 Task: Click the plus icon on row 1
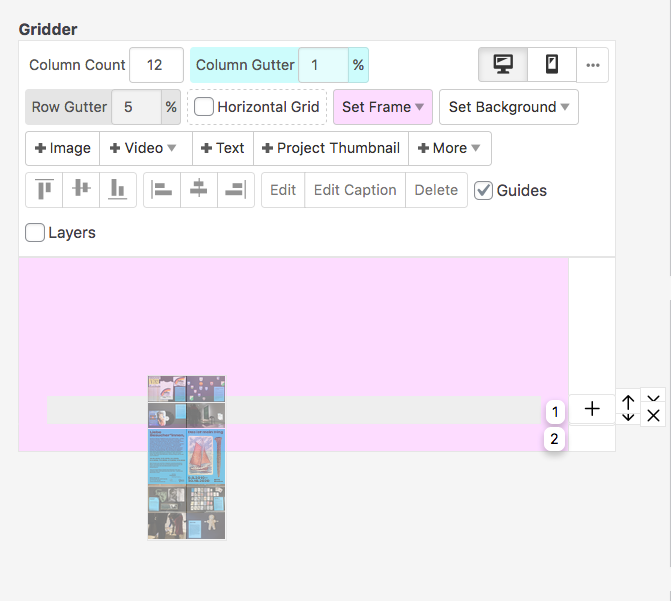click(592, 409)
